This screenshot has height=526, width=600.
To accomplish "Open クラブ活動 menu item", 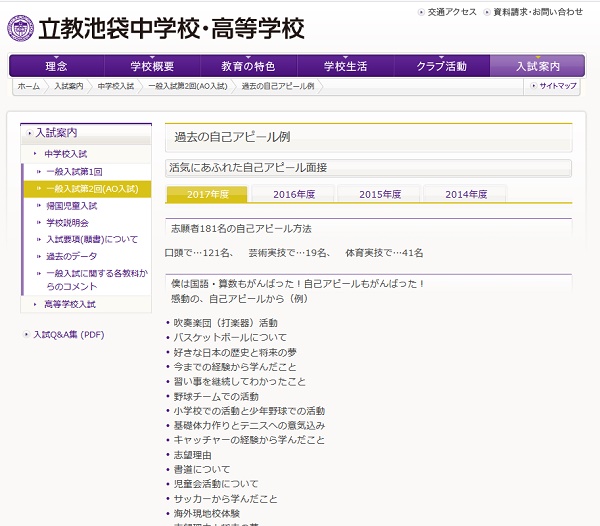I will 441,66.
